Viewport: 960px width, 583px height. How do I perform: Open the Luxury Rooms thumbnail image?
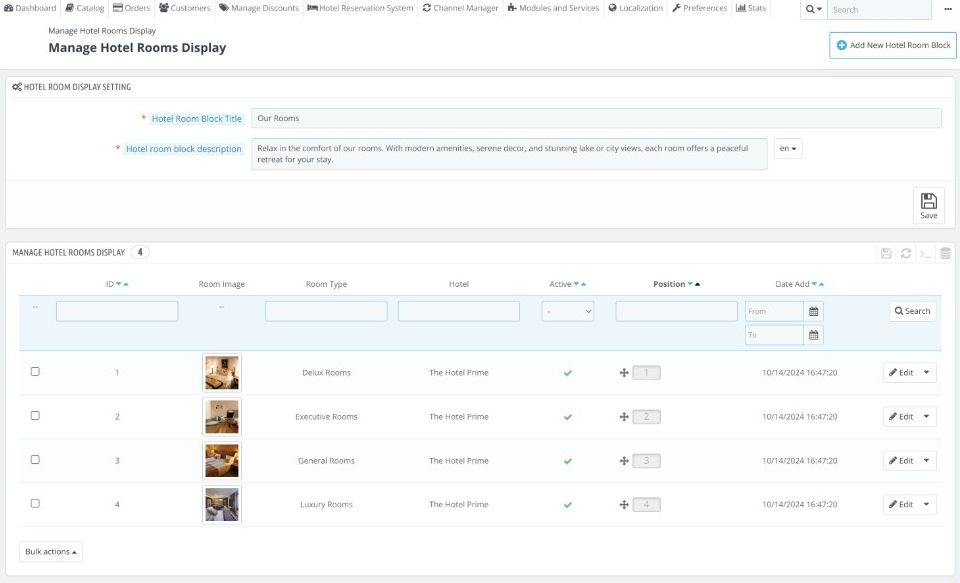pyautogui.click(x=222, y=505)
